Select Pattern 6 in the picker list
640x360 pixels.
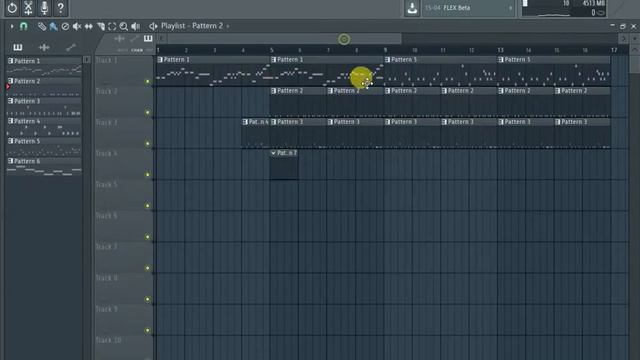point(44,167)
